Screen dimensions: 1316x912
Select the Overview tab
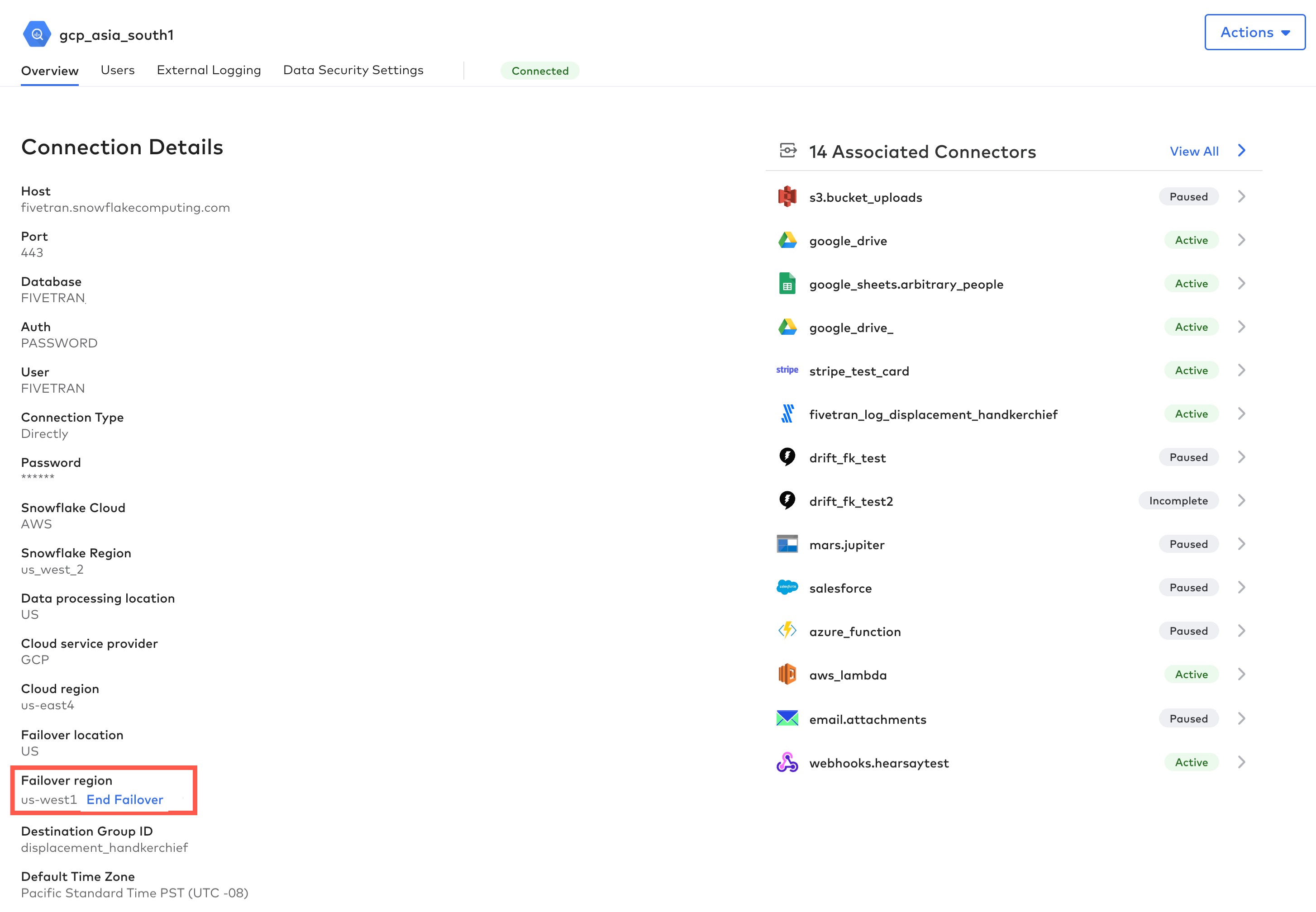point(50,70)
